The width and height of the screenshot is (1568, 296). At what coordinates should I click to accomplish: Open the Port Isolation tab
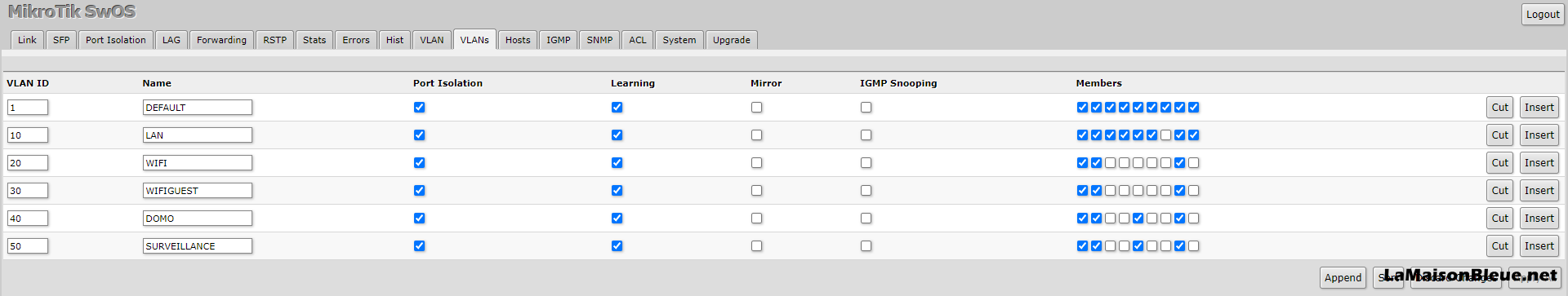pos(115,40)
